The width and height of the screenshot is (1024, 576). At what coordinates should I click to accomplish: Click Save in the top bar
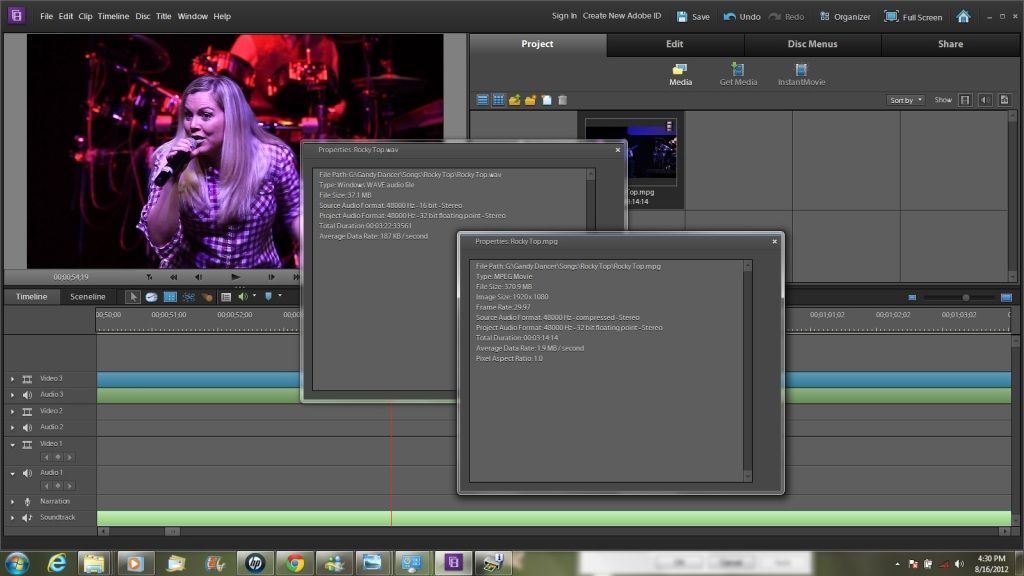693,17
